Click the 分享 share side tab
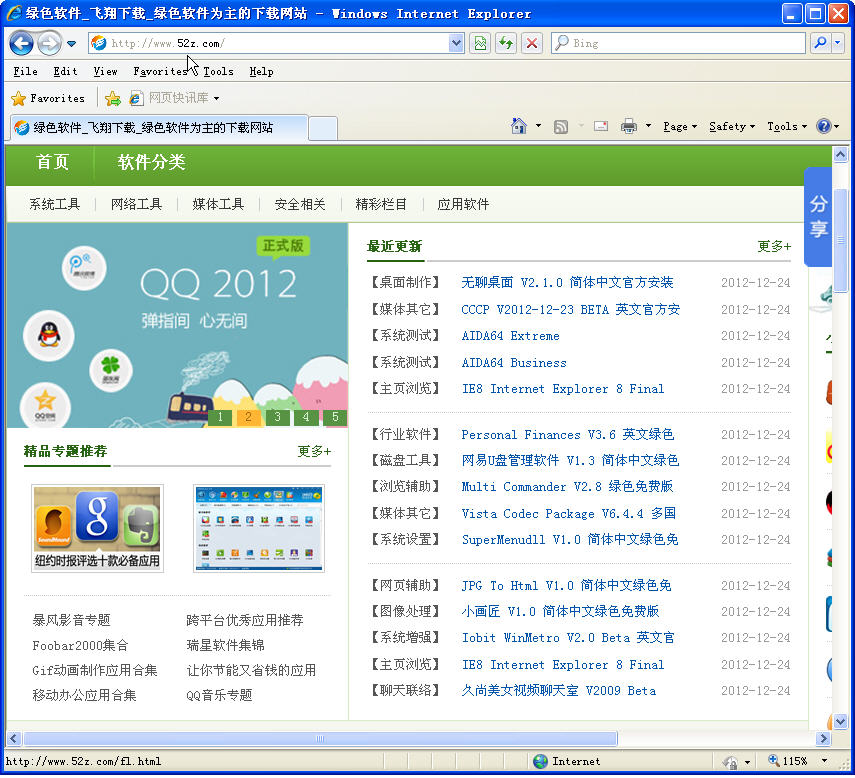The width and height of the screenshot is (855, 778). click(x=818, y=217)
